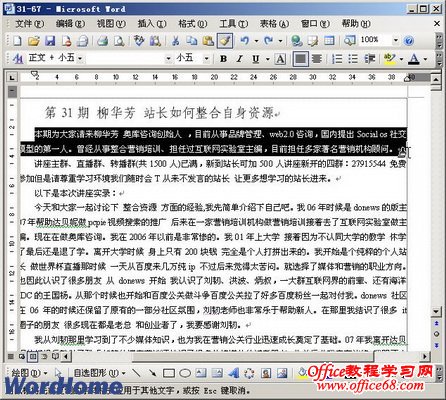Image resolution: width=446 pixels, height=400 pixels.
Task: Insert a hyperlink using the globe icon
Action: [x=296, y=41]
